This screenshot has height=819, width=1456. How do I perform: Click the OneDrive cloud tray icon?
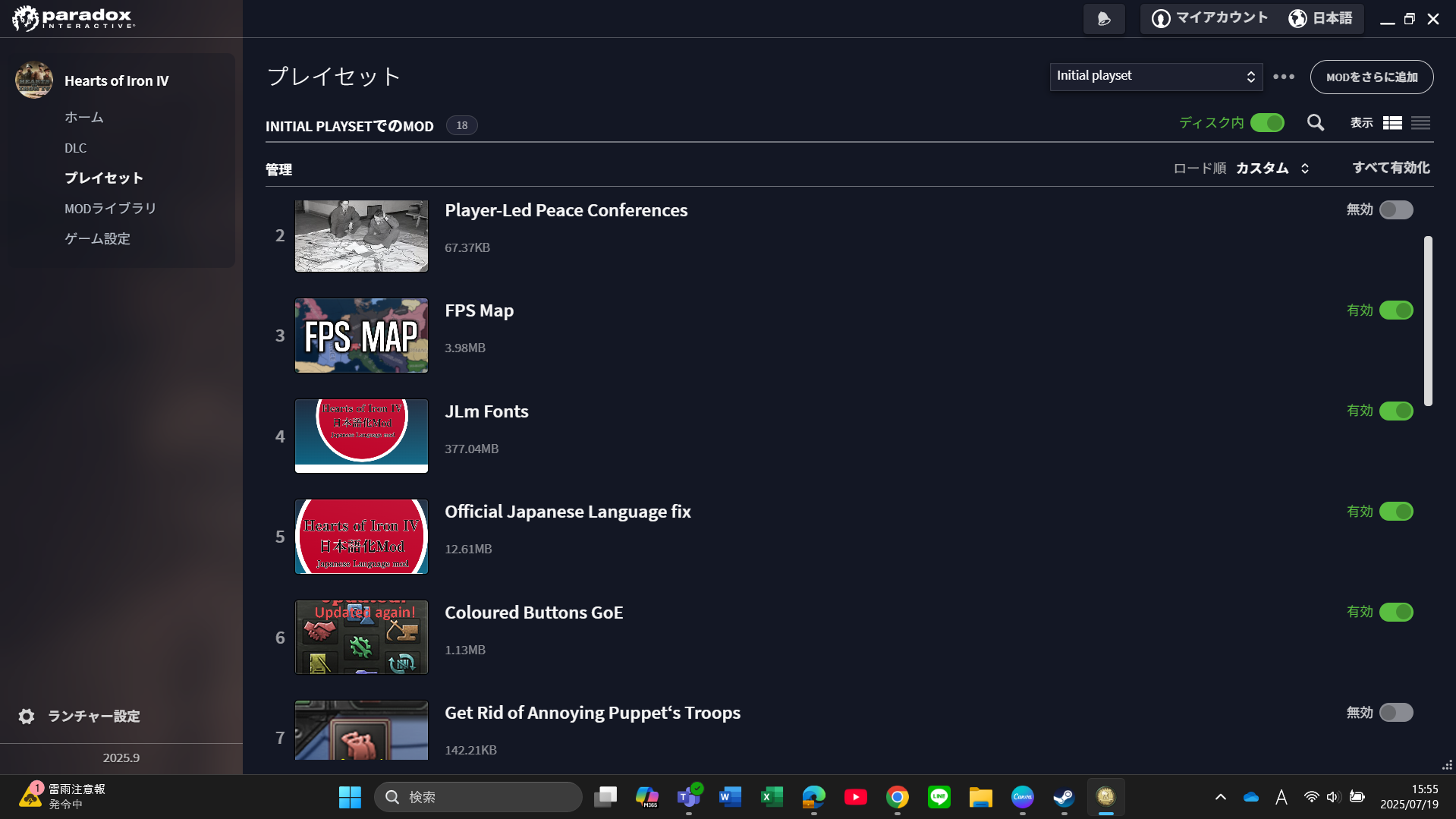click(1251, 797)
